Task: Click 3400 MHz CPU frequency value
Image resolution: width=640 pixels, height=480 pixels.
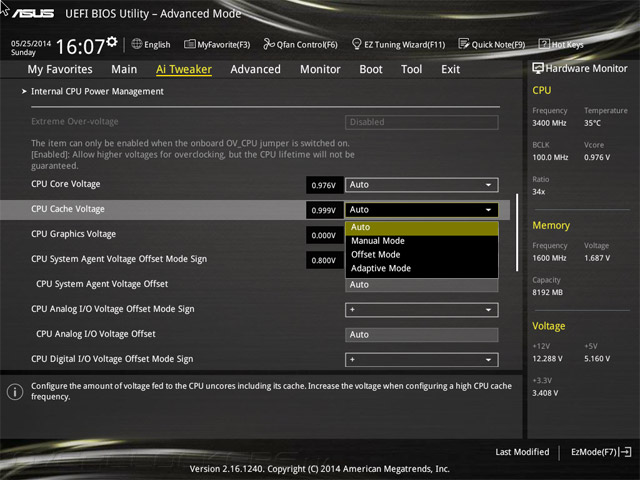Action: 549,123
